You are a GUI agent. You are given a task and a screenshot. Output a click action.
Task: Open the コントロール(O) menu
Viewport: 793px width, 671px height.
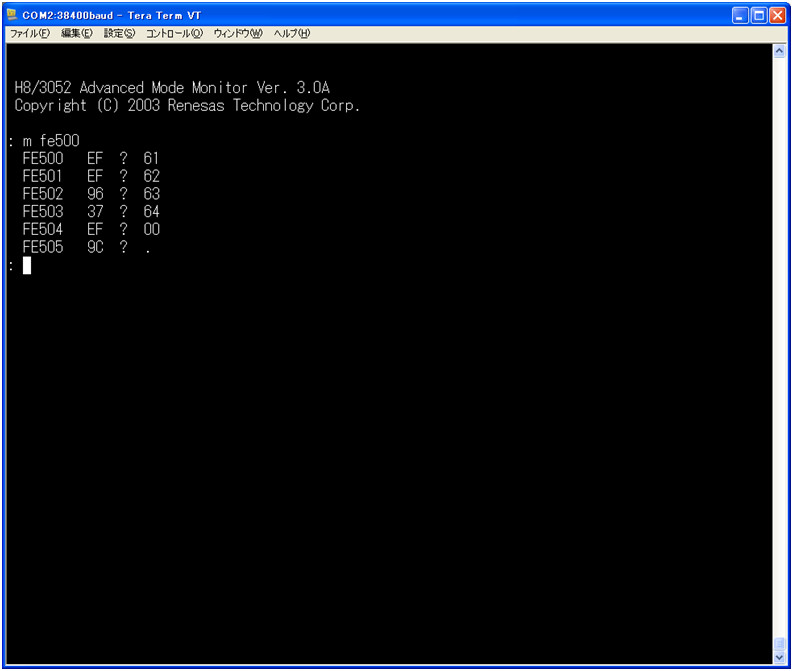click(x=173, y=33)
